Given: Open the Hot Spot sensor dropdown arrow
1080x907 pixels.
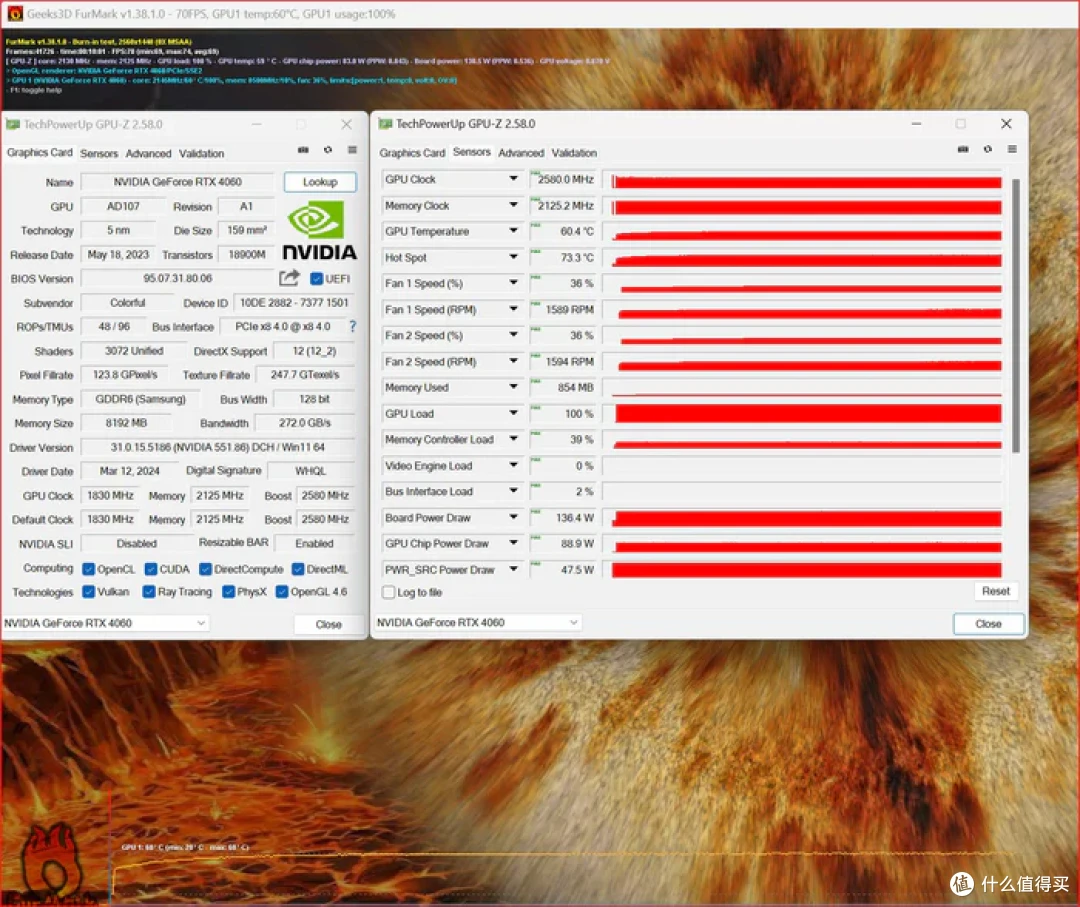Looking at the screenshot, I should click(513, 257).
